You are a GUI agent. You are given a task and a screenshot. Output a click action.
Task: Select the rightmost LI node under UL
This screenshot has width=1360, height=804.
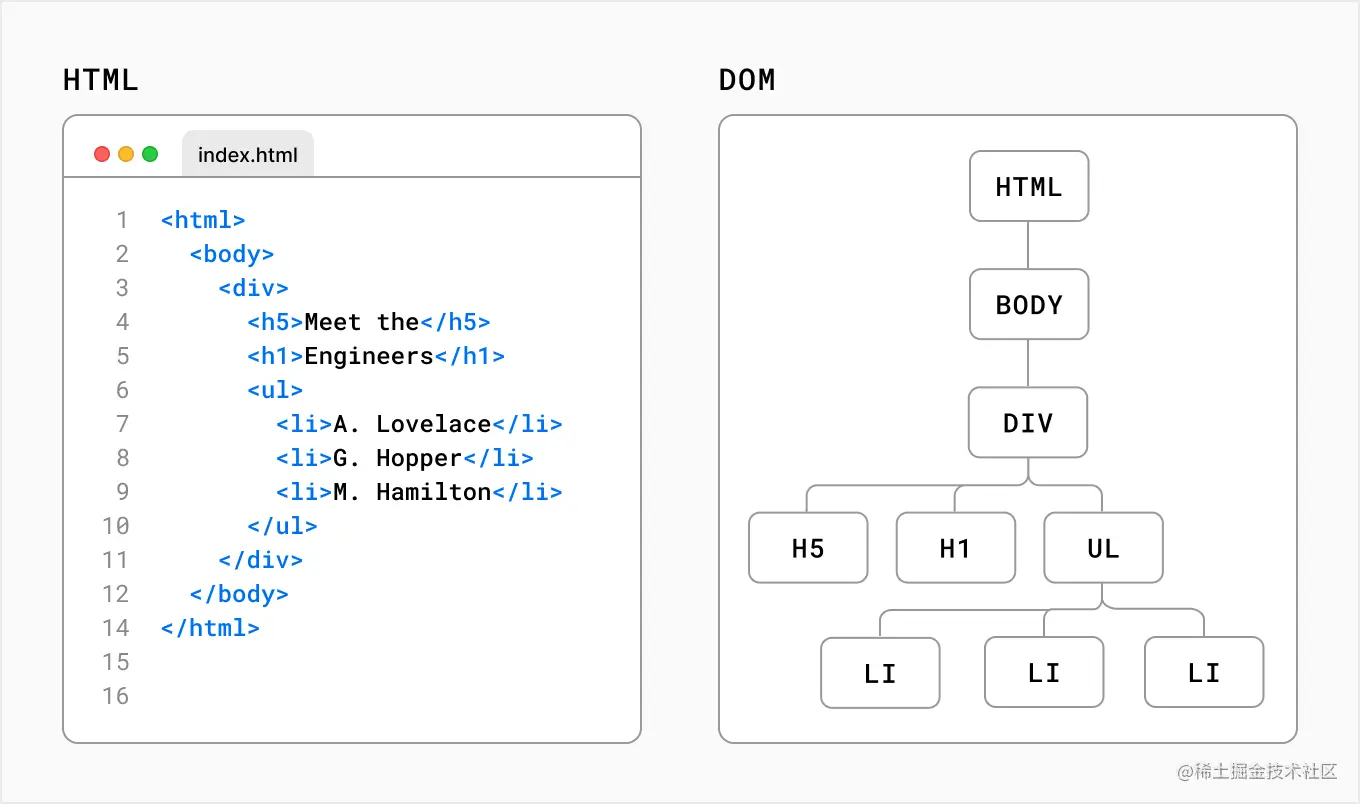pyautogui.click(x=1204, y=673)
